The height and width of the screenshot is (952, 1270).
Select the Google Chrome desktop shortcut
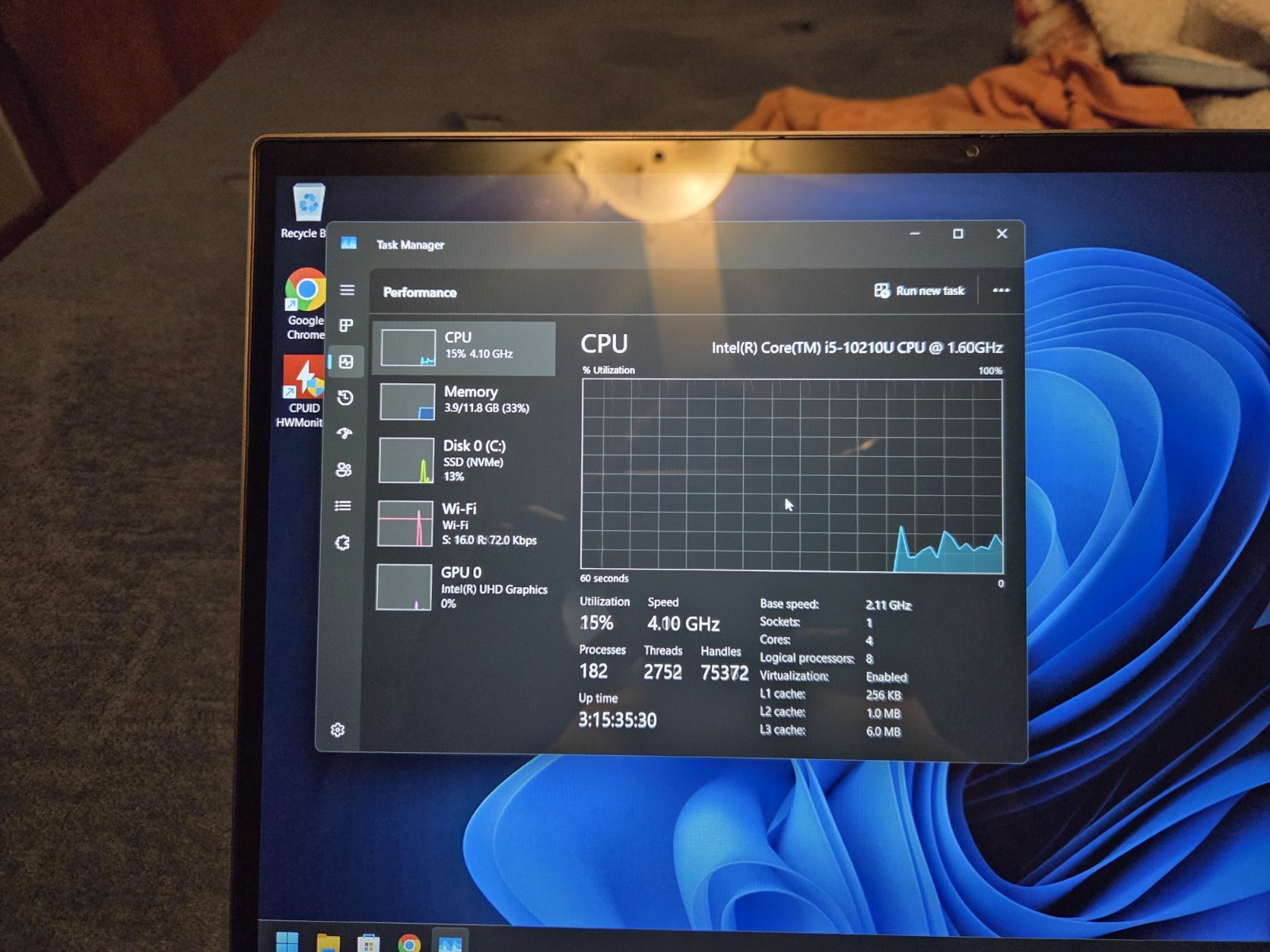coord(305,305)
